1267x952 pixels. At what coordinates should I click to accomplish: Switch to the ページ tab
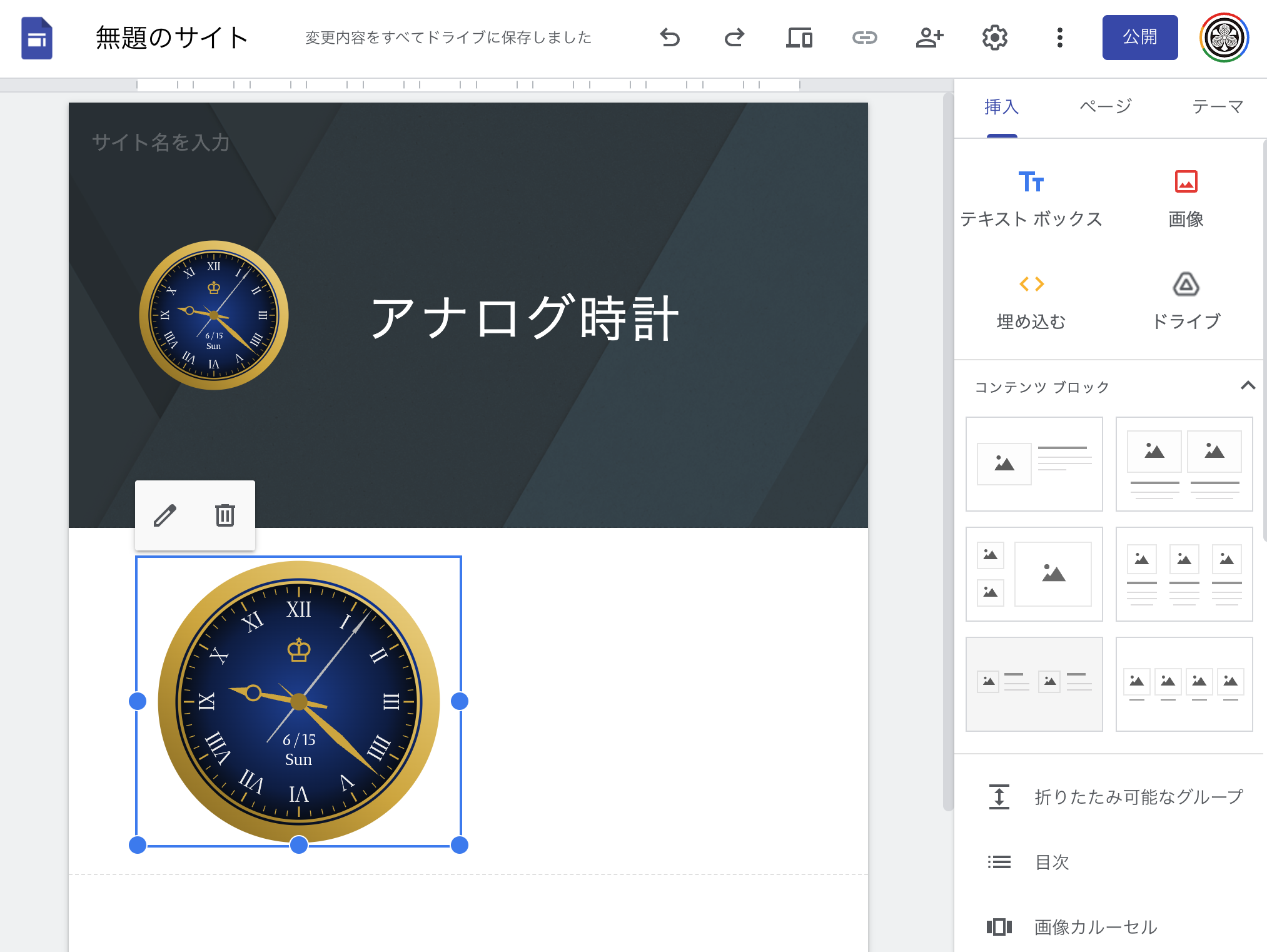1106,106
